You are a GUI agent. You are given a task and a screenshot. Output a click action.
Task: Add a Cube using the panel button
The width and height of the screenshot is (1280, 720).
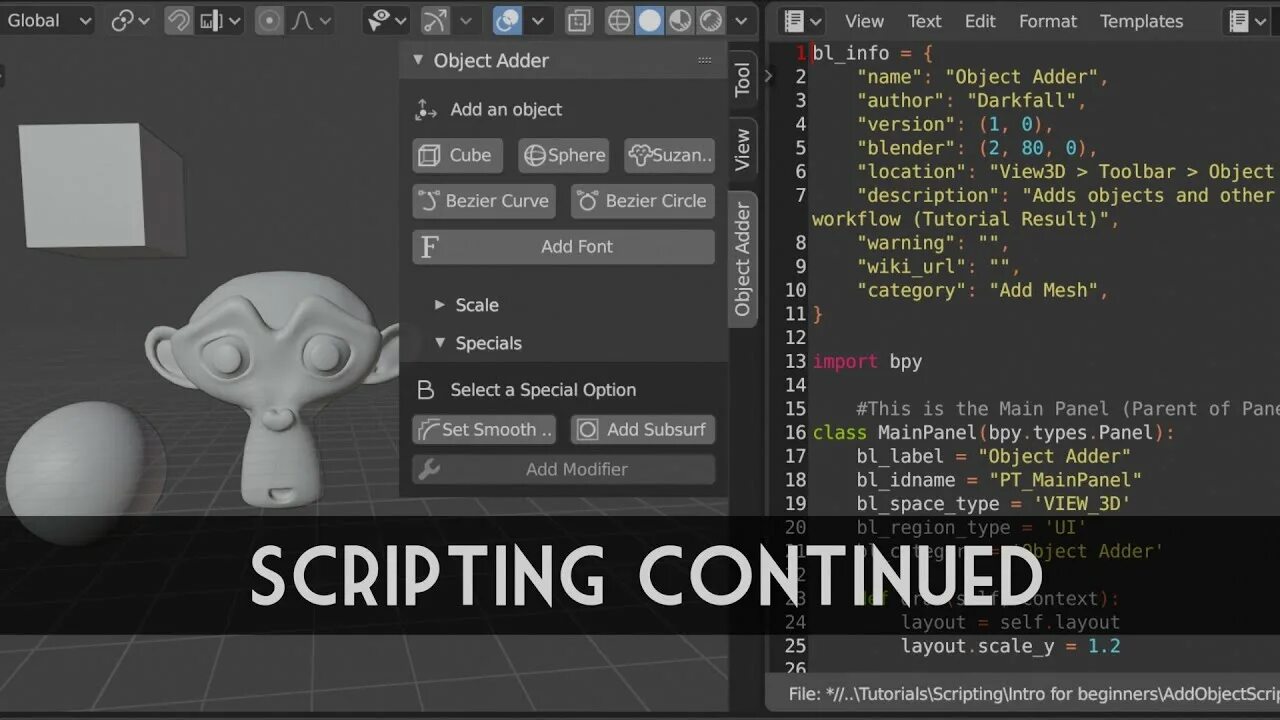[456, 155]
